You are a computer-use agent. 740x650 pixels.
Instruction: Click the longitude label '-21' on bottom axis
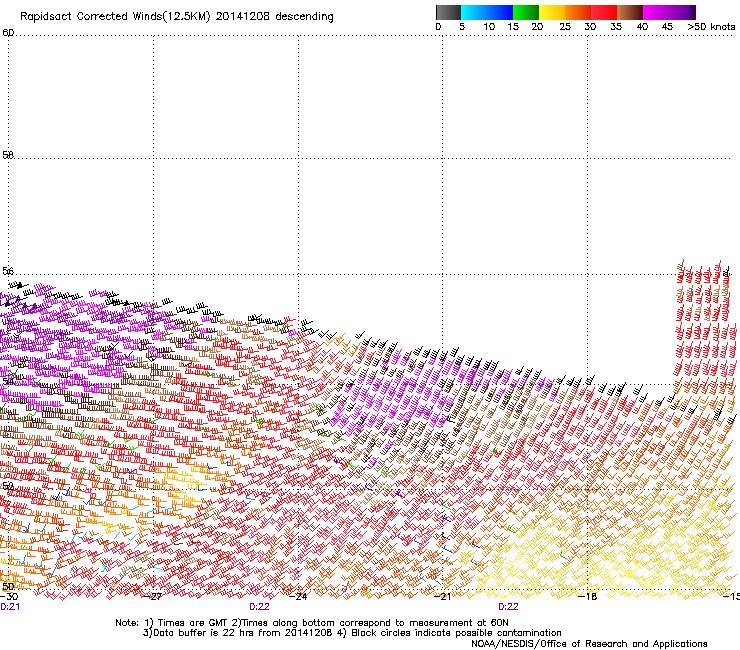tap(442, 597)
